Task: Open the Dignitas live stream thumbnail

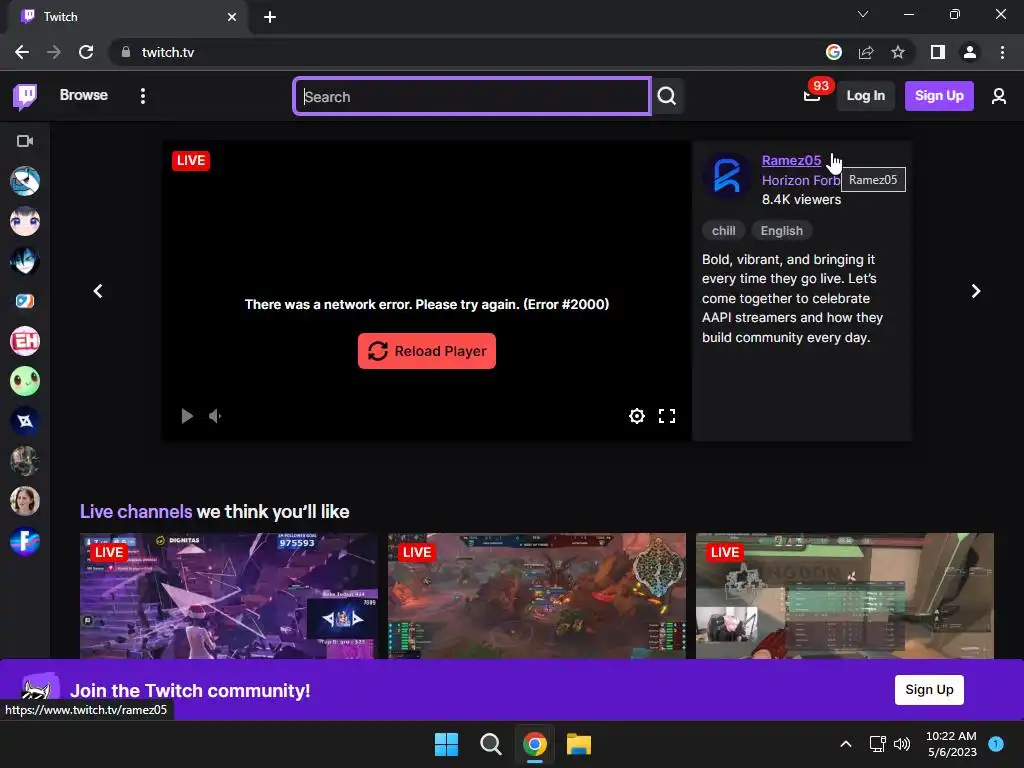Action: (229, 596)
